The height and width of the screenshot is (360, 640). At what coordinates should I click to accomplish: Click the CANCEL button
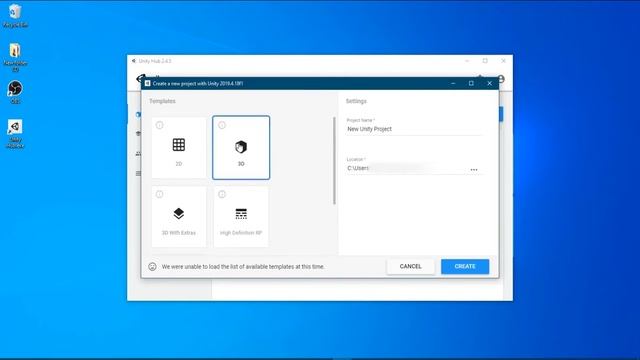pyautogui.click(x=411, y=267)
